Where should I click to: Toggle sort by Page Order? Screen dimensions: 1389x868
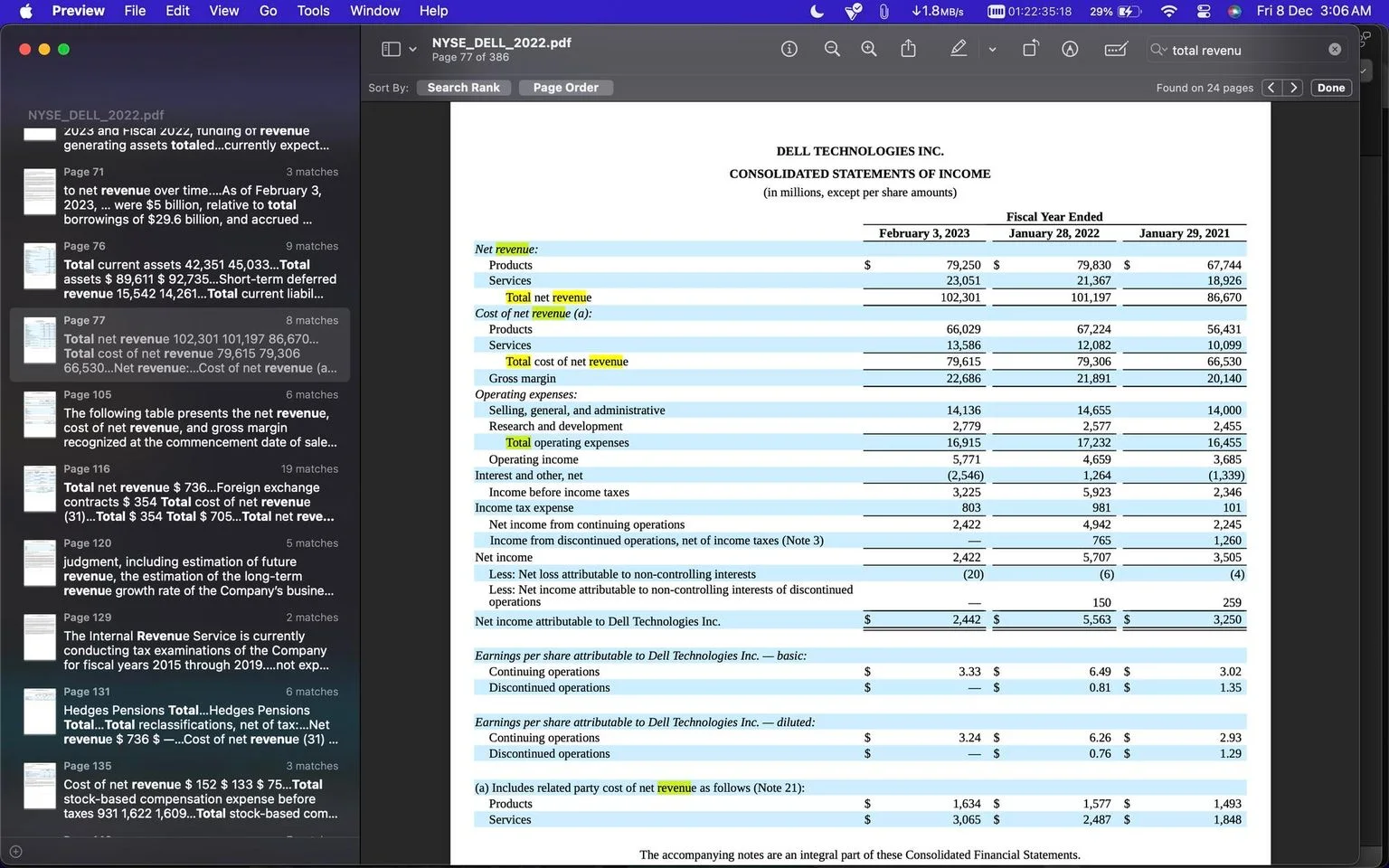point(565,88)
